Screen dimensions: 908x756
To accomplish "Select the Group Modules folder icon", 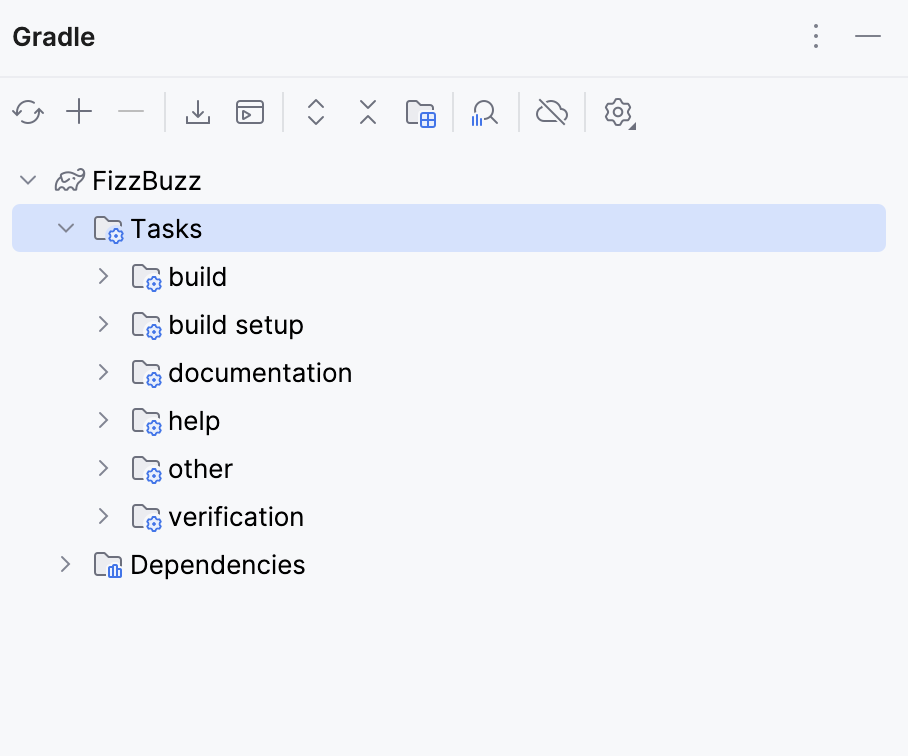I will click(x=420, y=112).
